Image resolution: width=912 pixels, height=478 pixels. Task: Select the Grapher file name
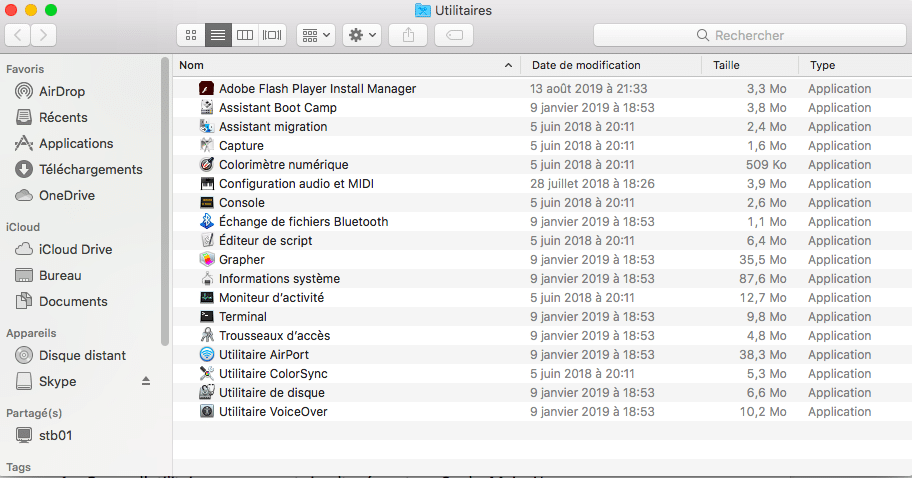[241, 259]
